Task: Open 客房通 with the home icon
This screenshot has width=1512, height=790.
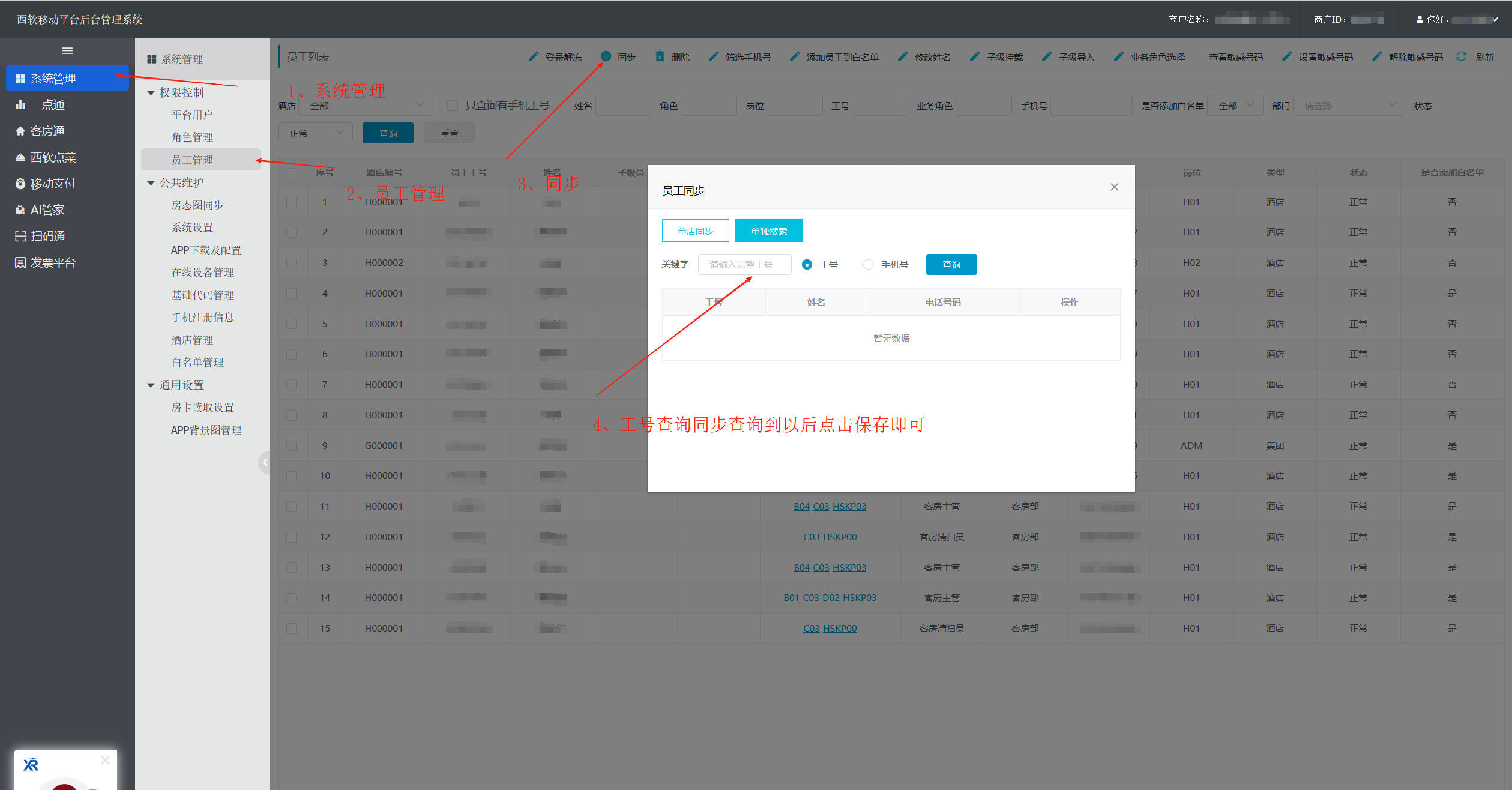Action: coord(20,131)
